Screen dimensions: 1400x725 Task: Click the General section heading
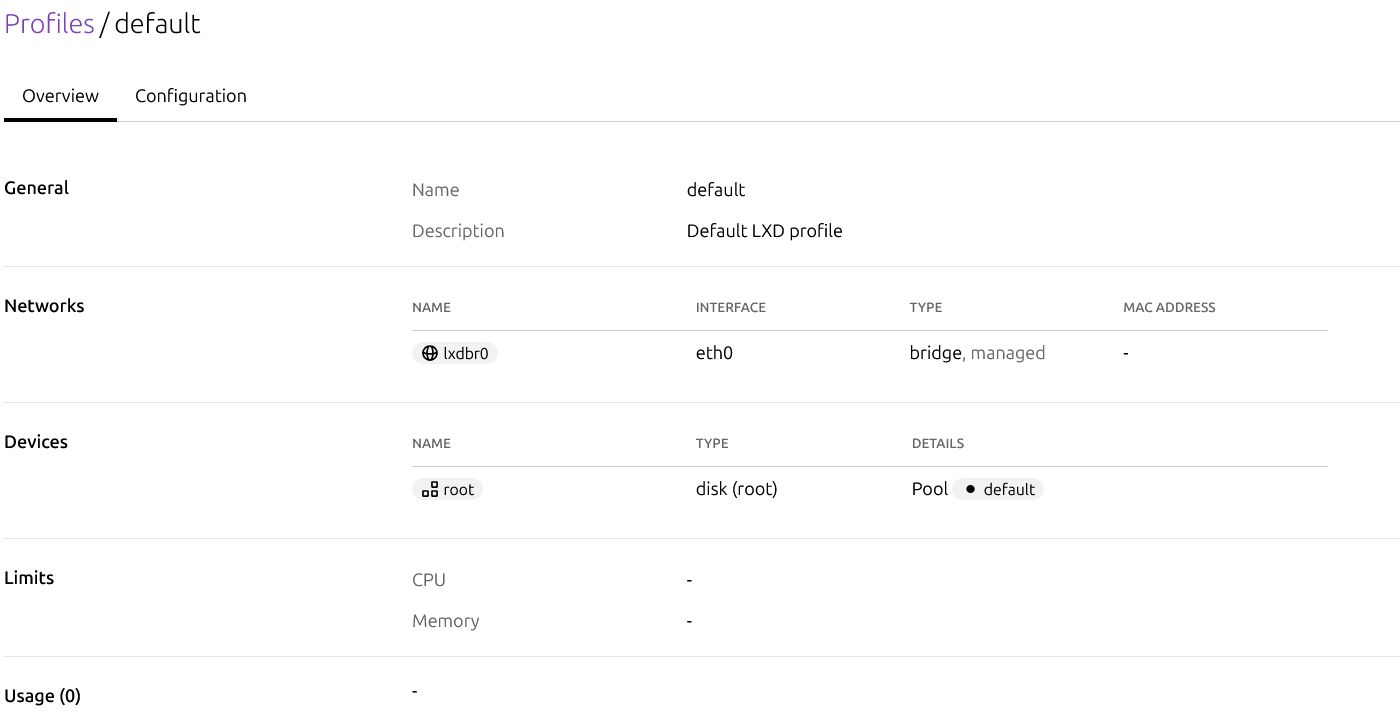point(36,188)
